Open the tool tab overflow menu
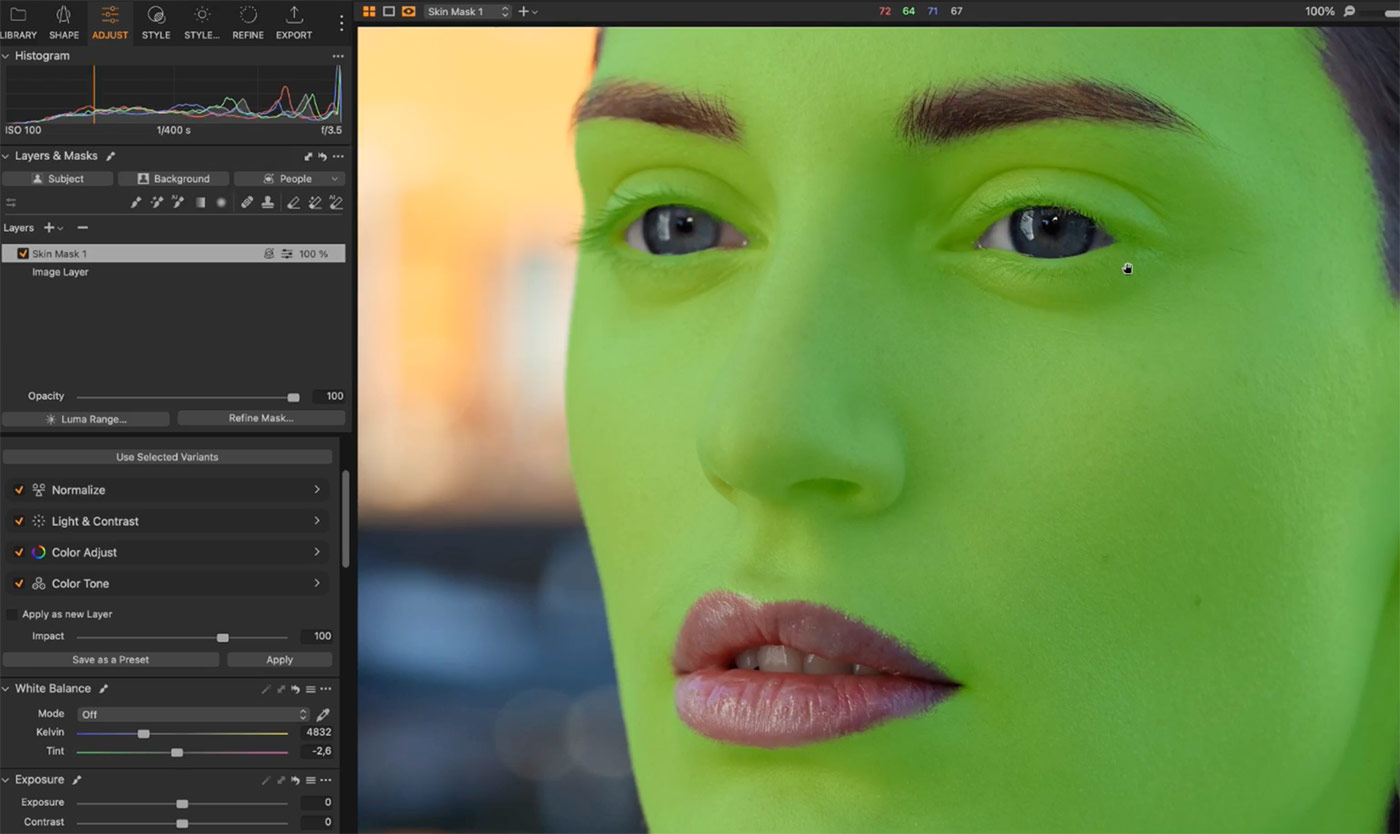The height and width of the screenshot is (834, 1400). coord(341,22)
